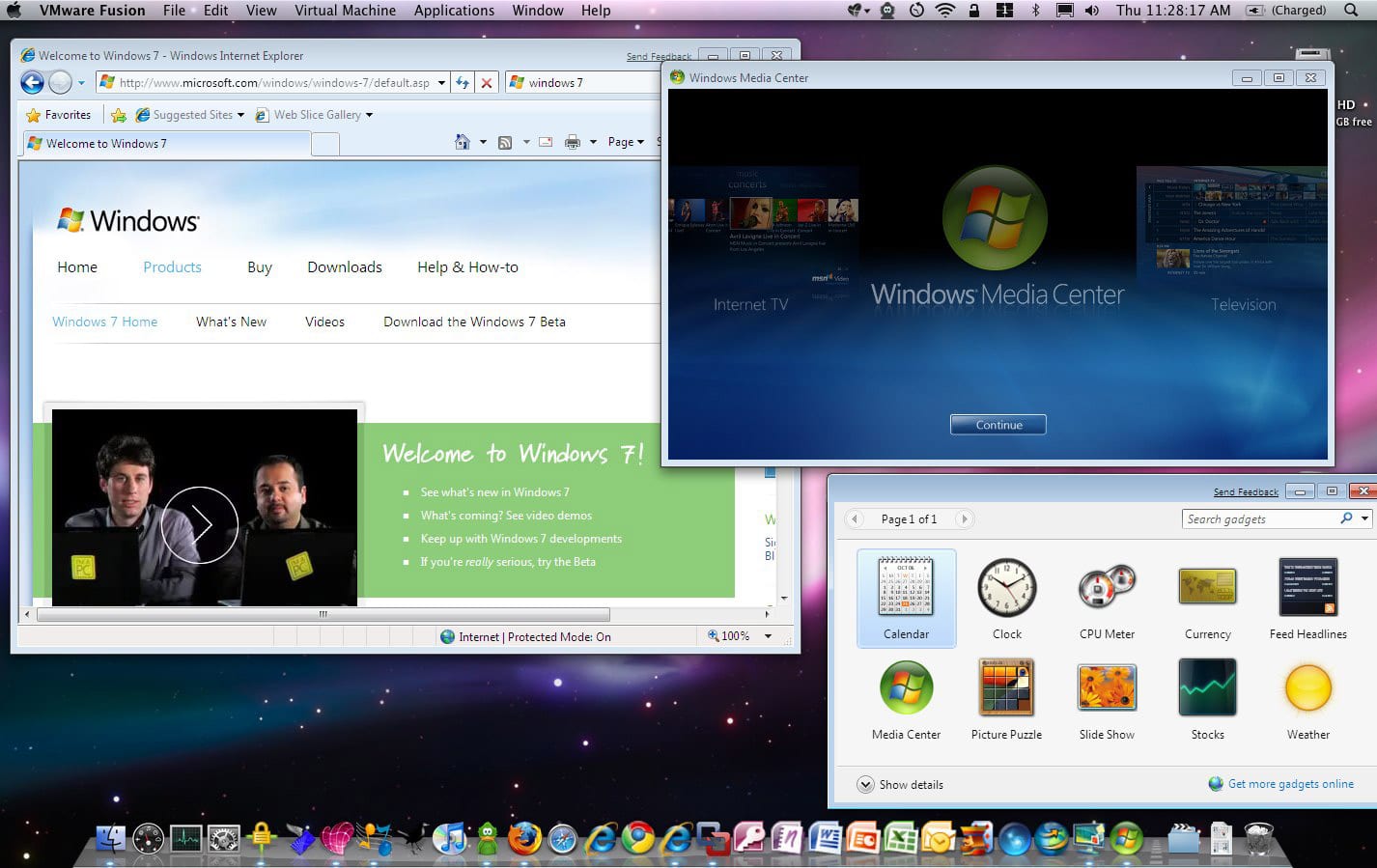The width and height of the screenshot is (1377, 868).
Task: Open the IE address bar dropdown
Action: [441, 83]
